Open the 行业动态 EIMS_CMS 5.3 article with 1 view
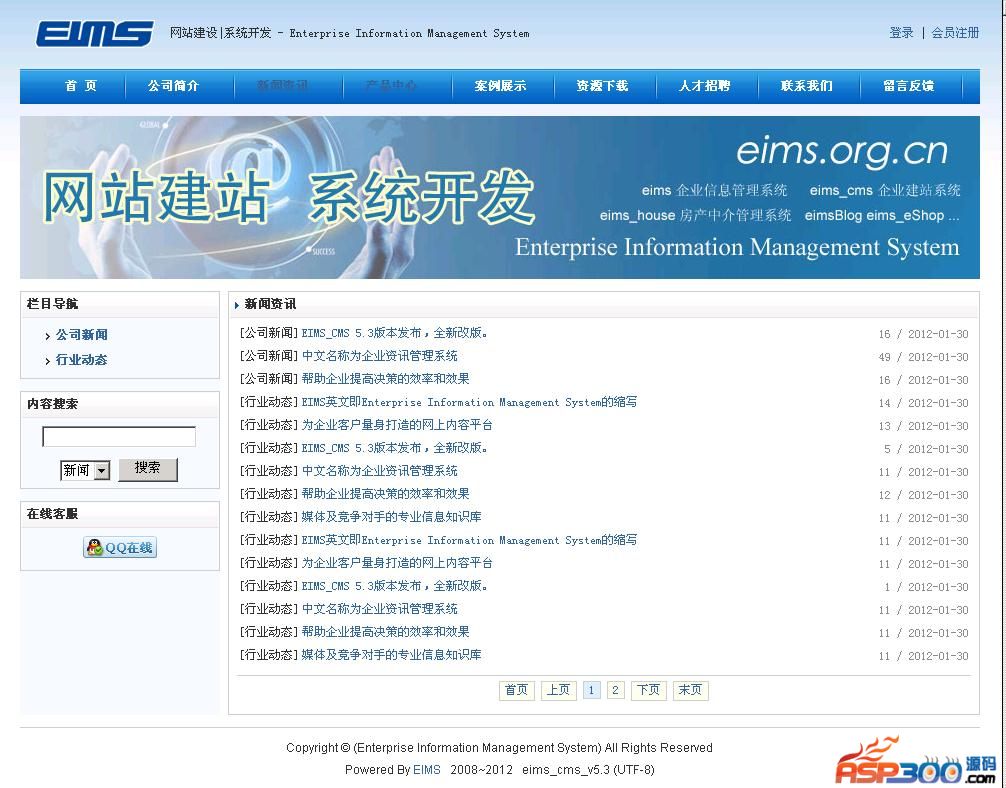 (x=395, y=586)
